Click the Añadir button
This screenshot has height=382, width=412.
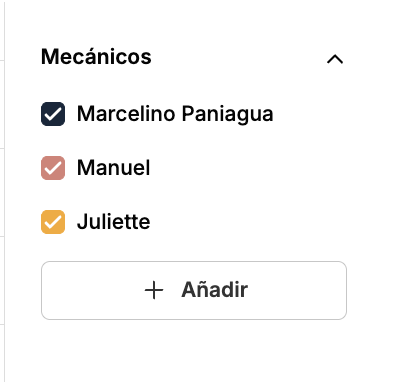click(194, 290)
